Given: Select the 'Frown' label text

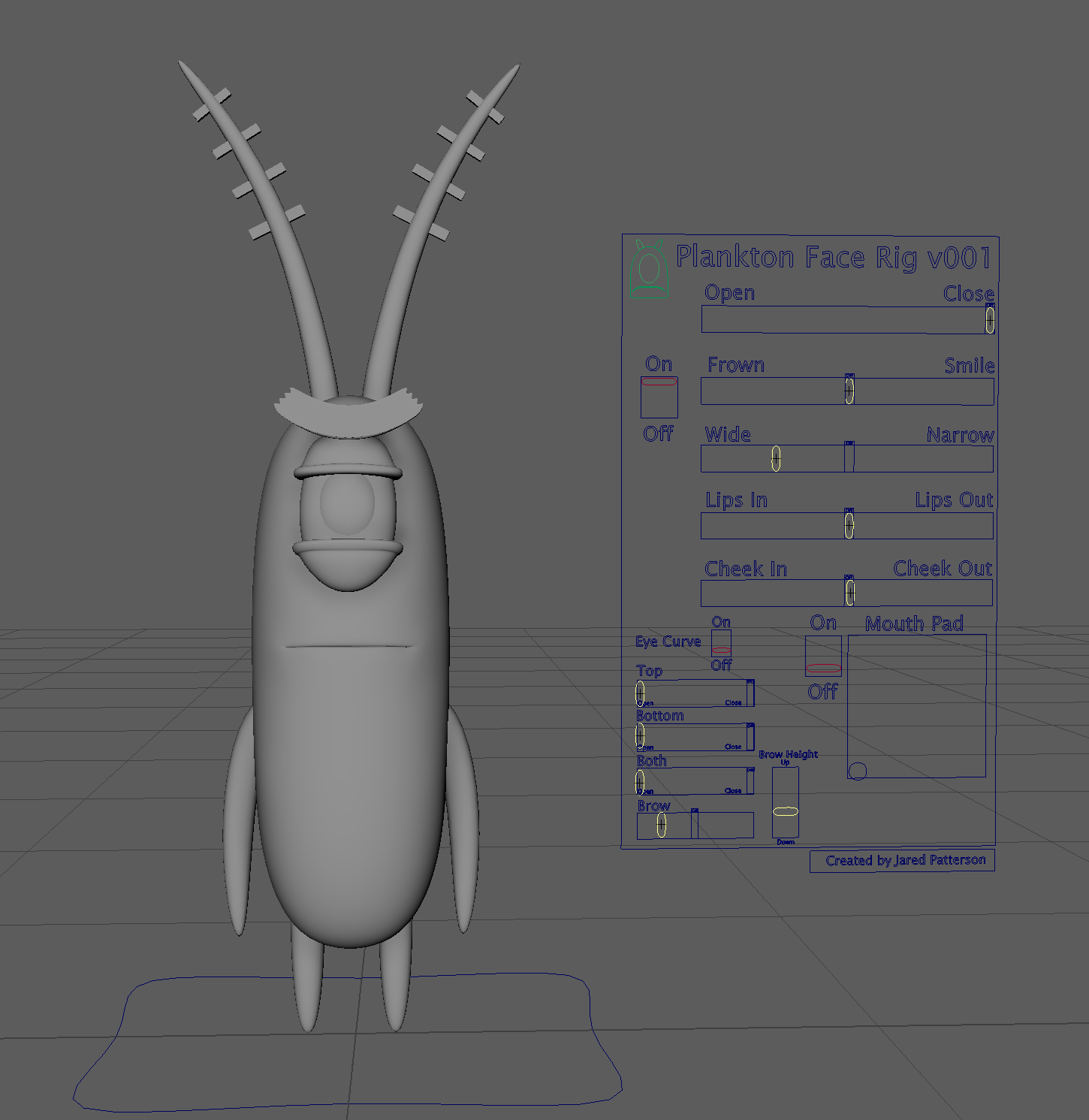Looking at the screenshot, I should click(x=736, y=365).
